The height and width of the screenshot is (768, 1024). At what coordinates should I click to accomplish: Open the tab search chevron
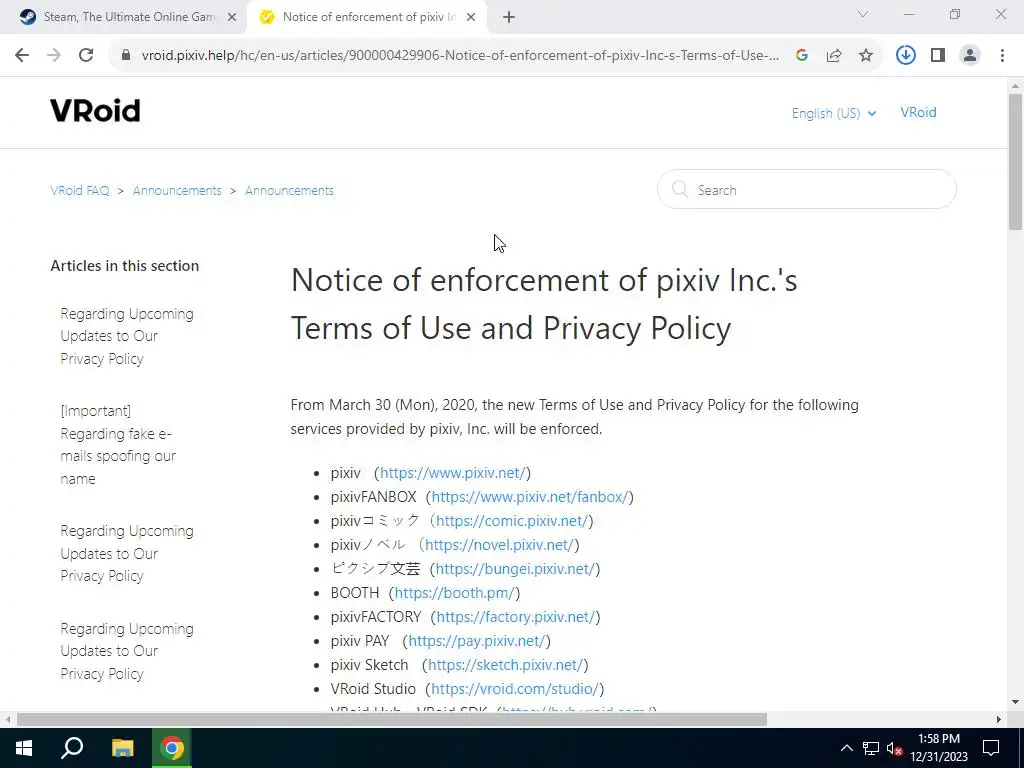863,14
